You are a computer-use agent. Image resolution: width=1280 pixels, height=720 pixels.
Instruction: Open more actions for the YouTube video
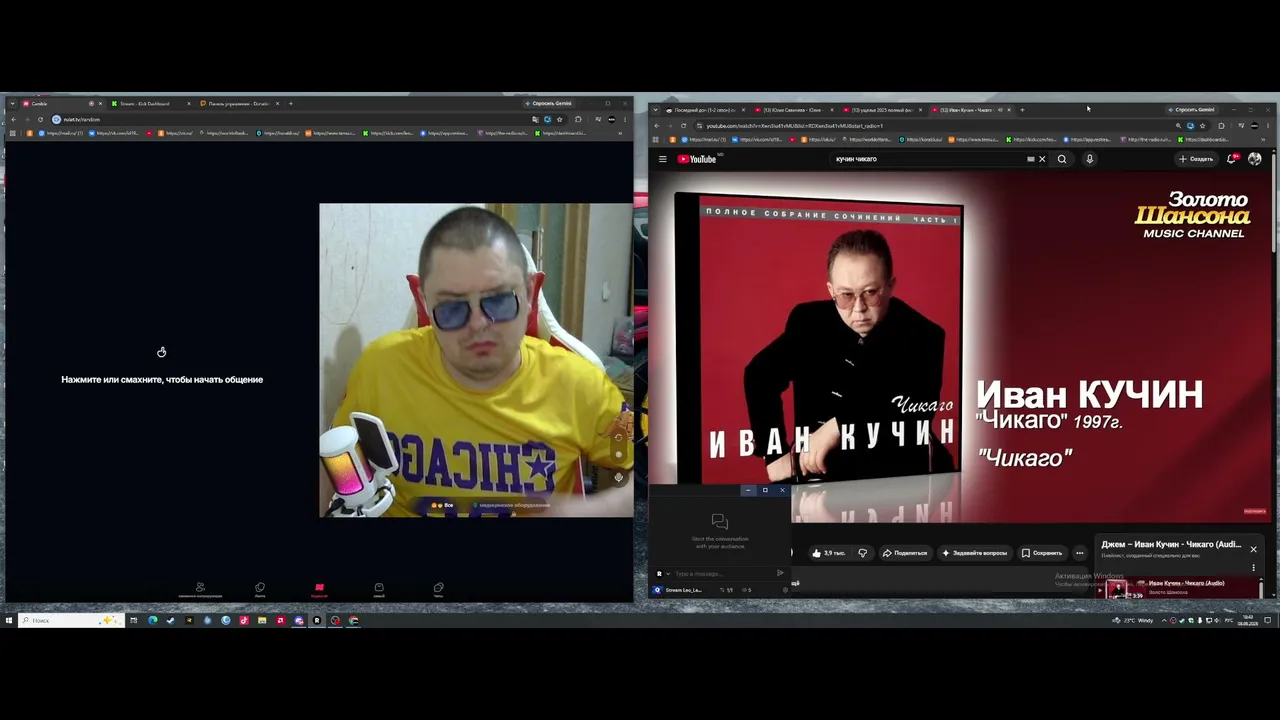(1079, 553)
